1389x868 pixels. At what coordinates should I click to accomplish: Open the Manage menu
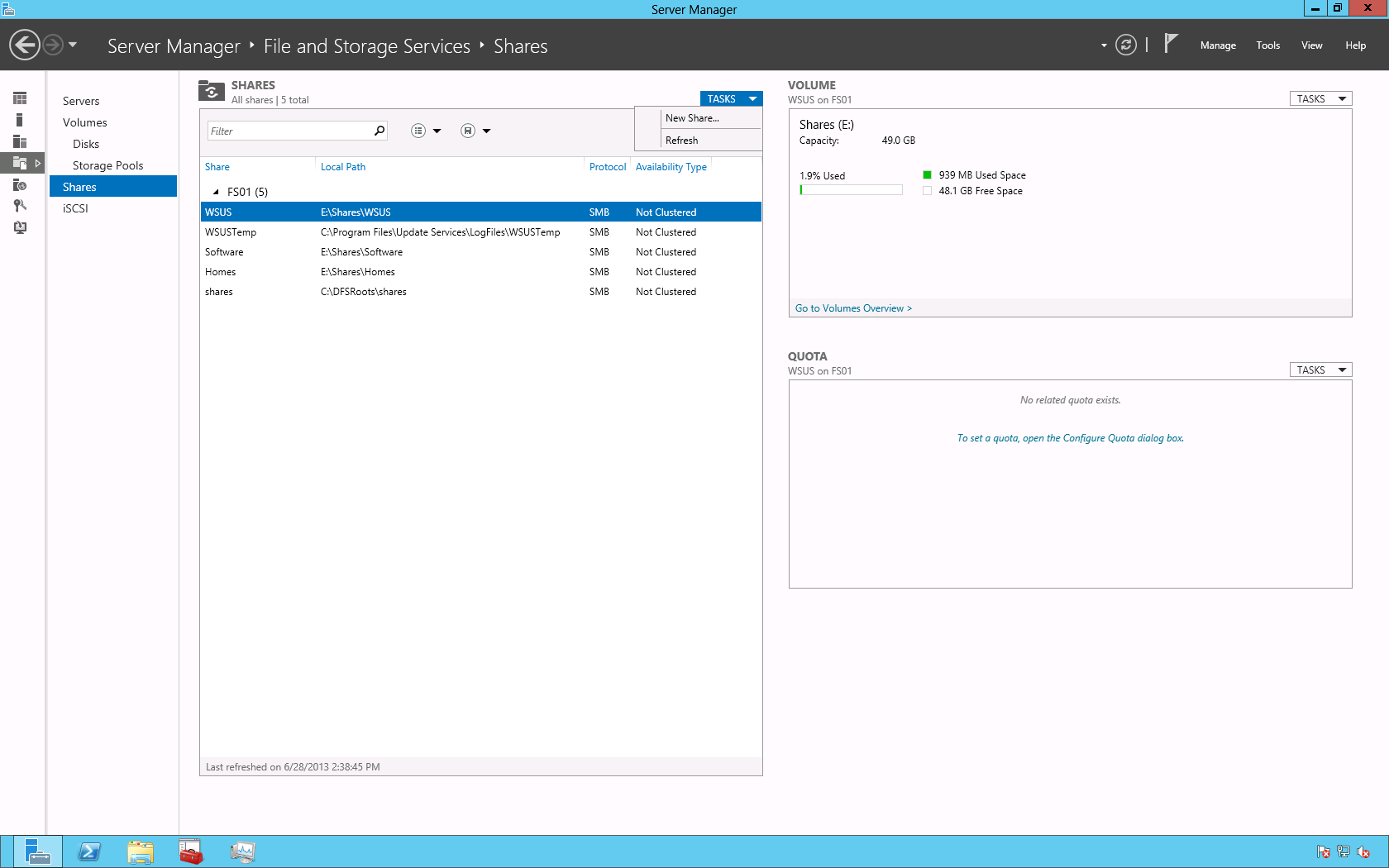[1218, 45]
